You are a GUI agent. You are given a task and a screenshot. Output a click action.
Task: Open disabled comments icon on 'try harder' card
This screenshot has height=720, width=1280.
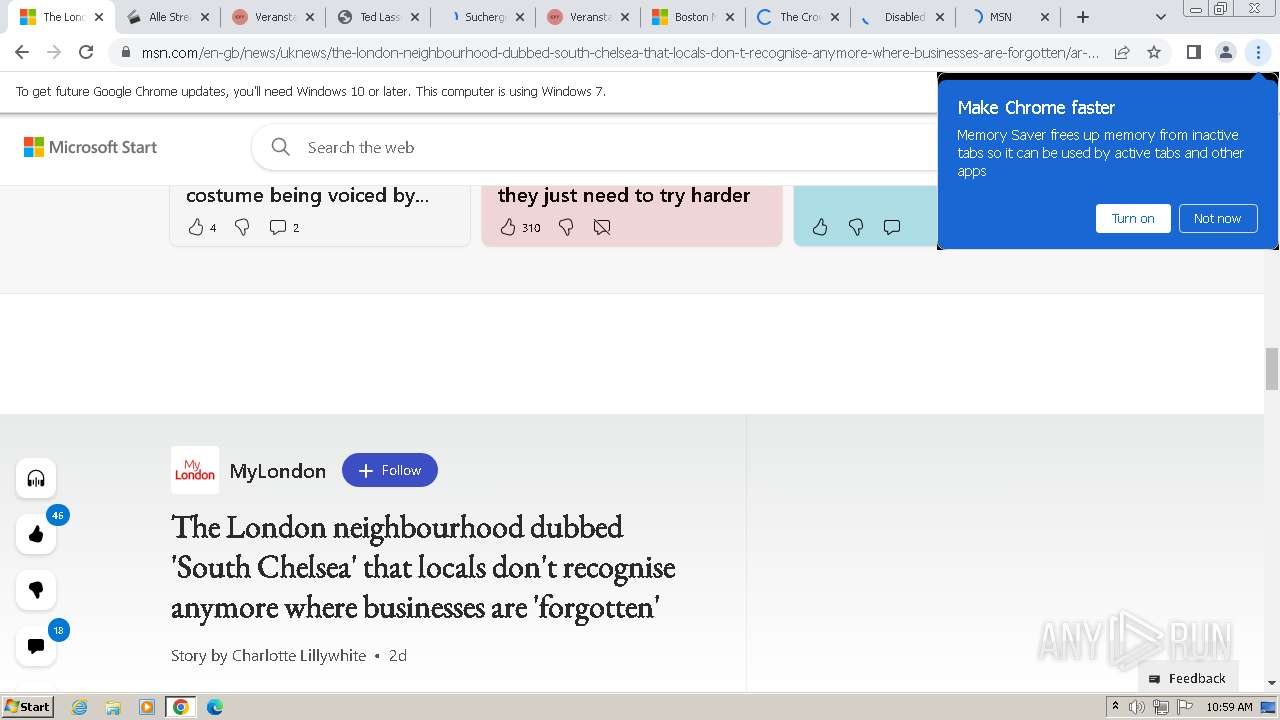coord(602,227)
